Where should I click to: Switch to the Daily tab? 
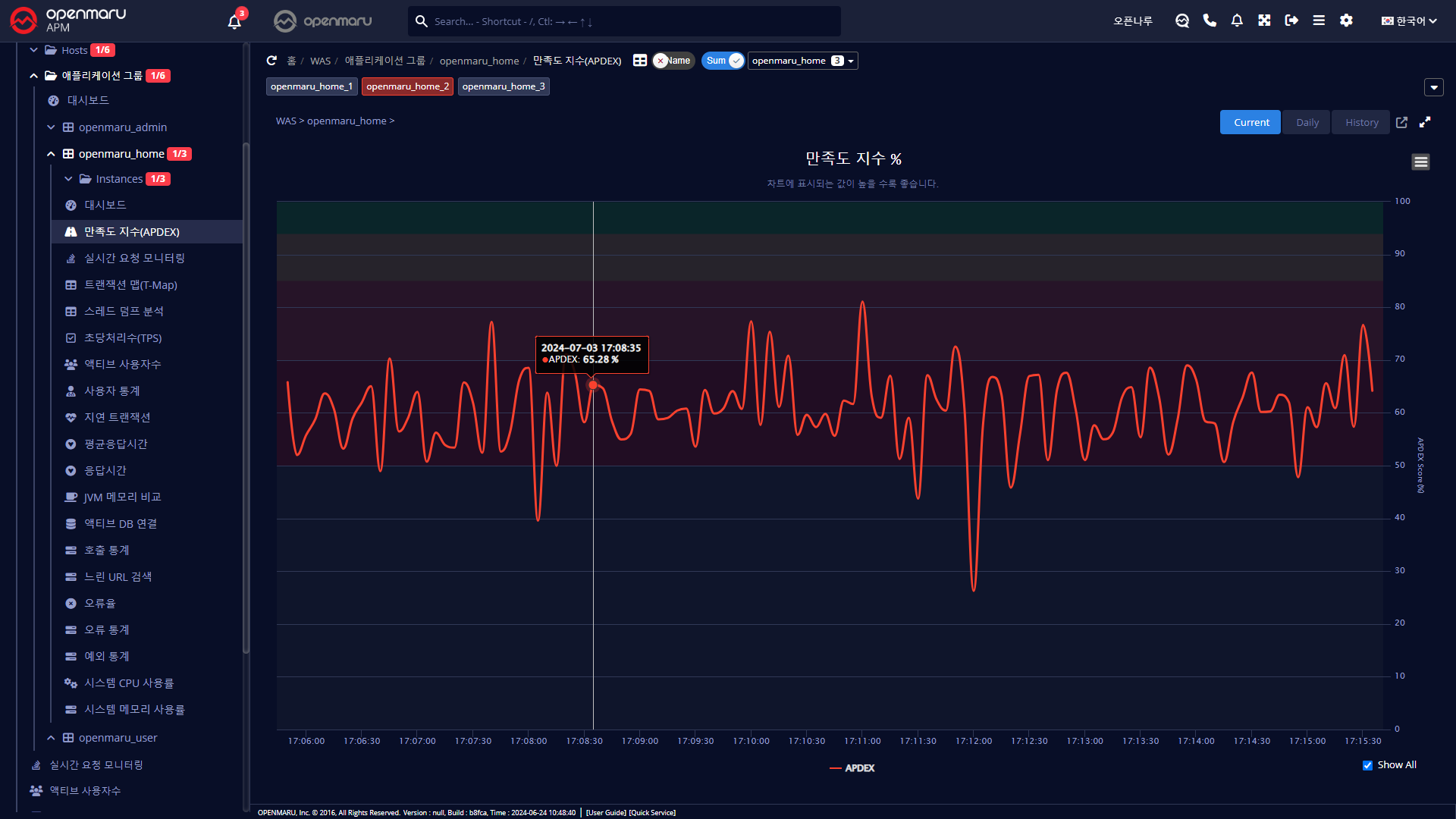pos(1307,122)
